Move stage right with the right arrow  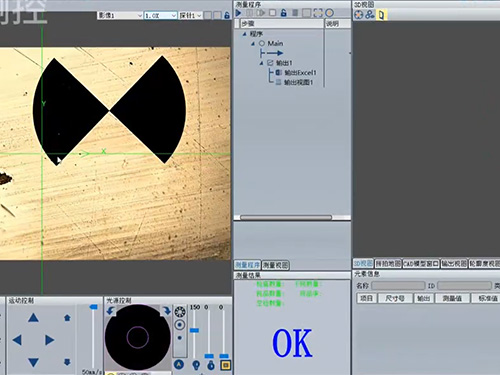click(x=50, y=340)
